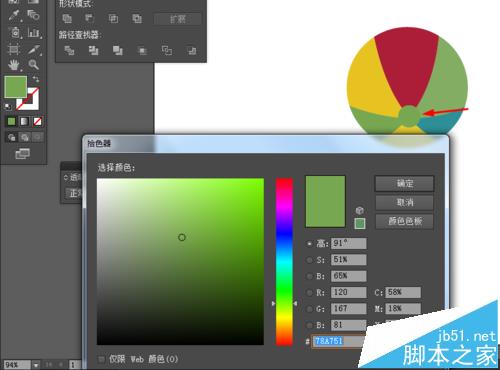Click the large green color preview
This screenshot has height=370, width=500.
[x=325, y=202]
